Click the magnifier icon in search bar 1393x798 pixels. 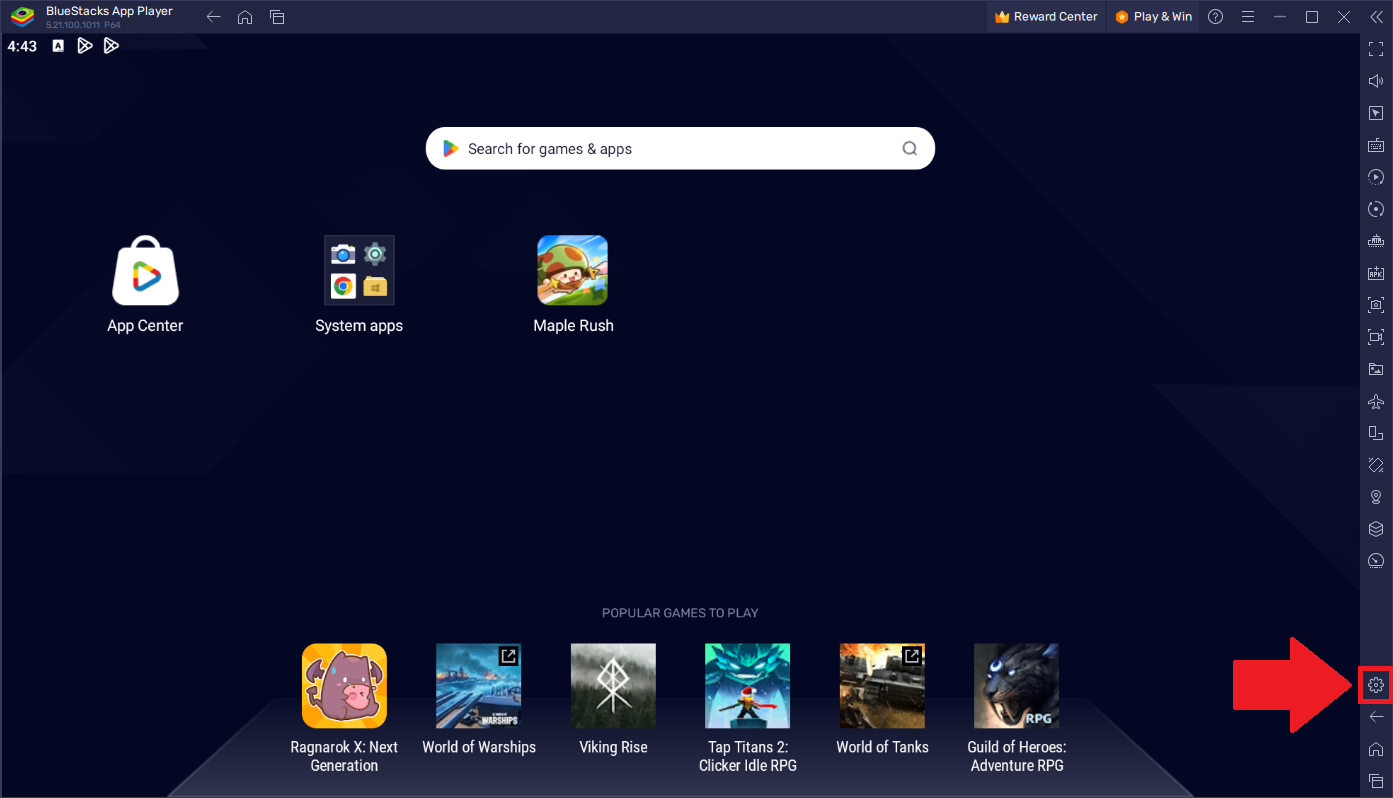[x=910, y=148]
